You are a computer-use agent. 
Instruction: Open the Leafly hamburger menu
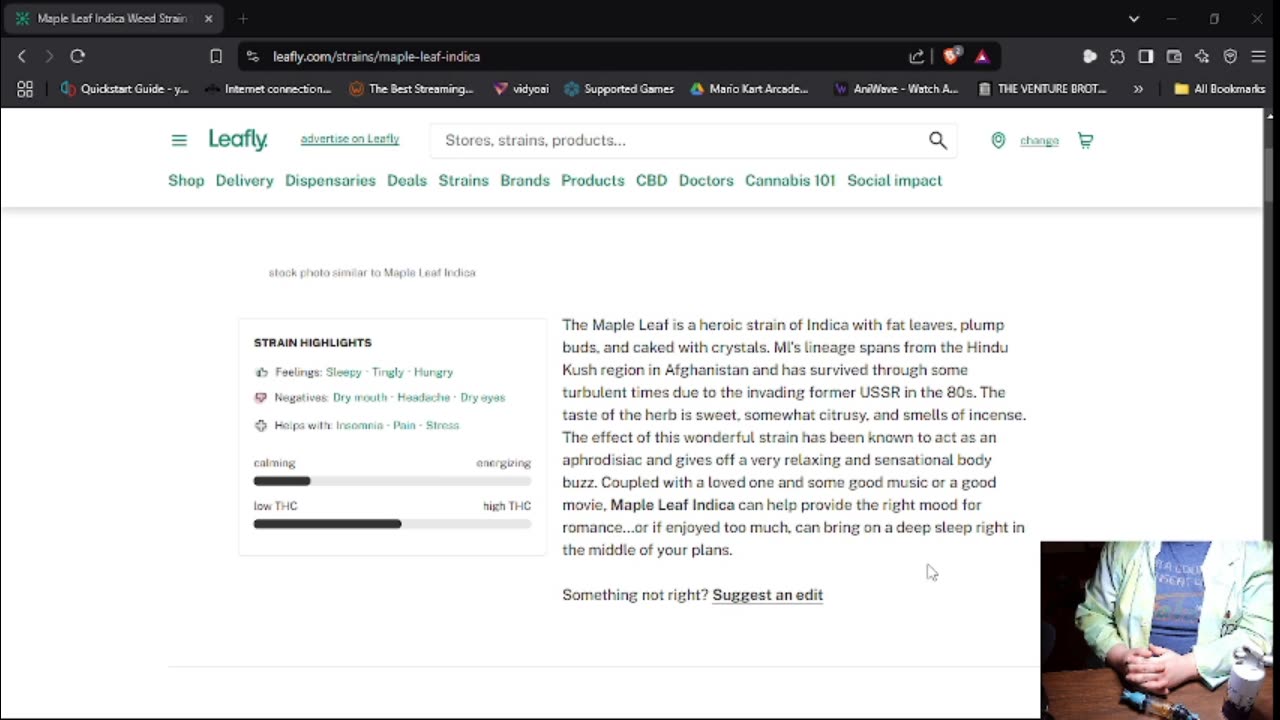pyautogui.click(x=179, y=140)
